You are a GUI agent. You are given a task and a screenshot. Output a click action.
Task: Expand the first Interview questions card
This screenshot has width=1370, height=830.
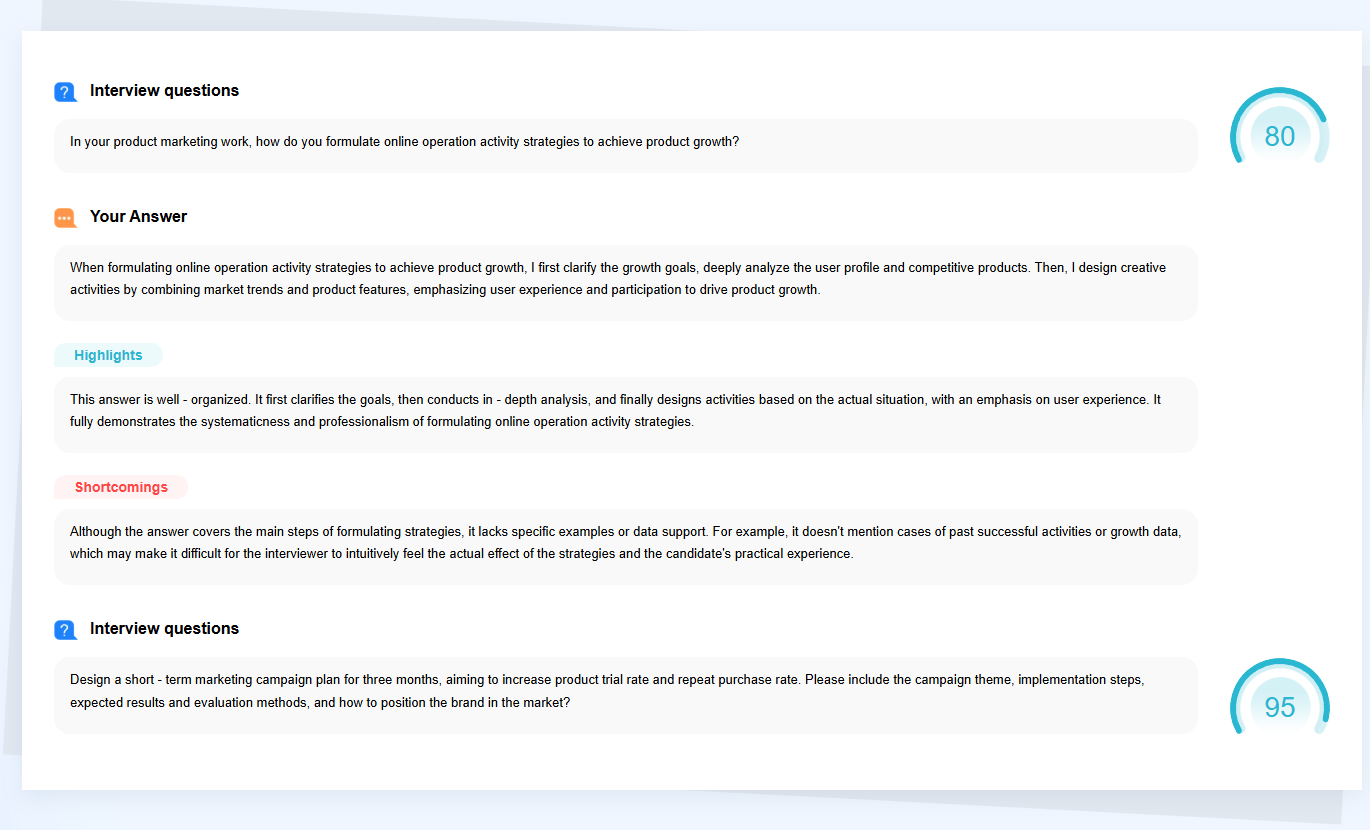pyautogui.click(x=625, y=145)
